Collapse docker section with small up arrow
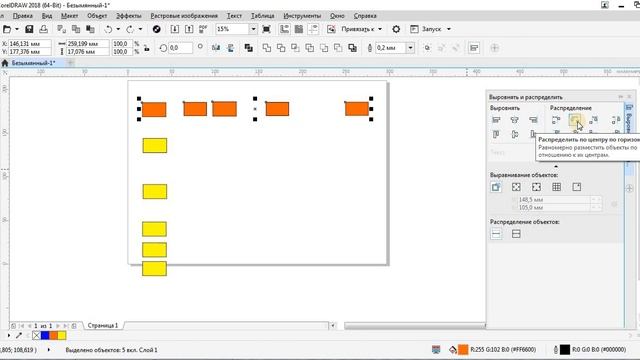The height and width of the screenshot is (360, 640). (556, 166)
